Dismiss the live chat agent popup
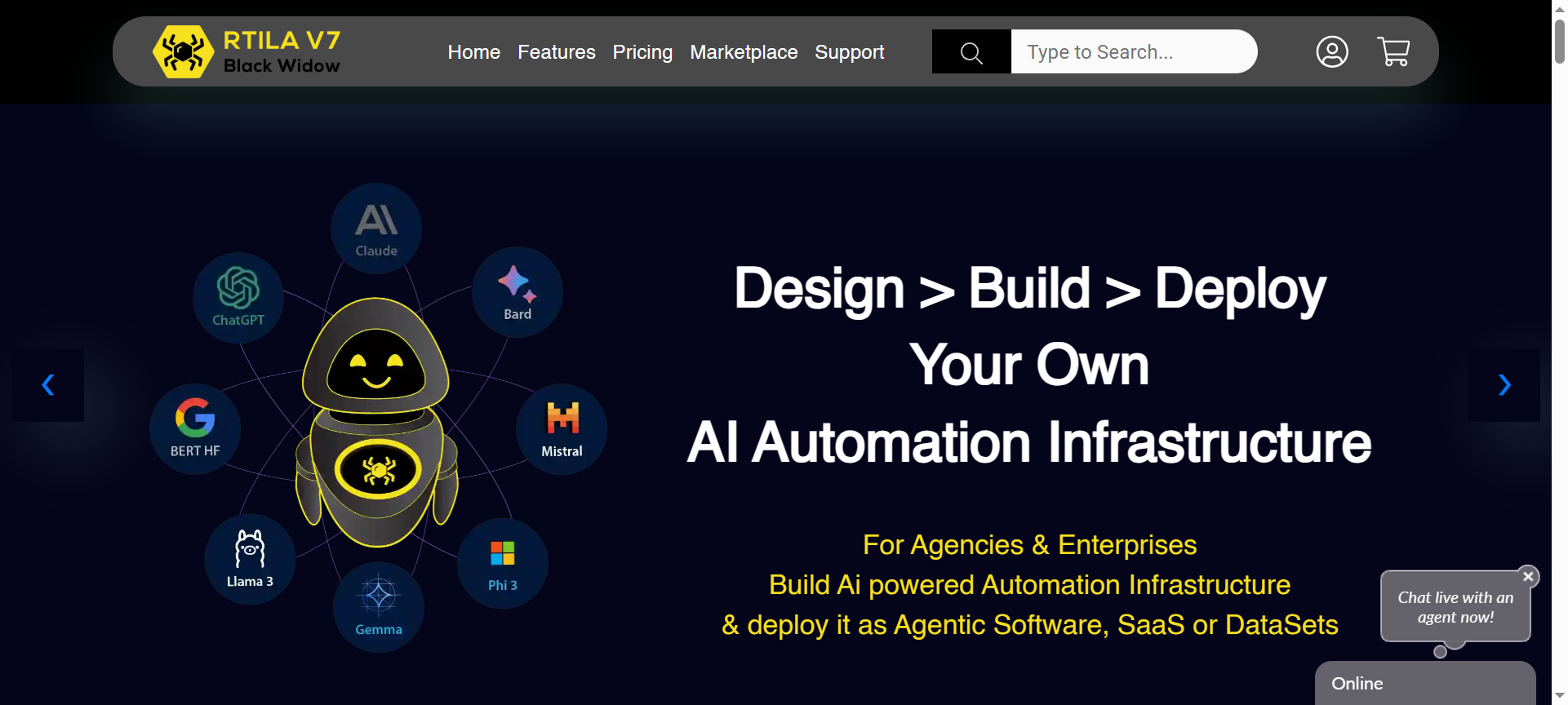This screenshot has width=1568, height=705. click(1528, 576)
